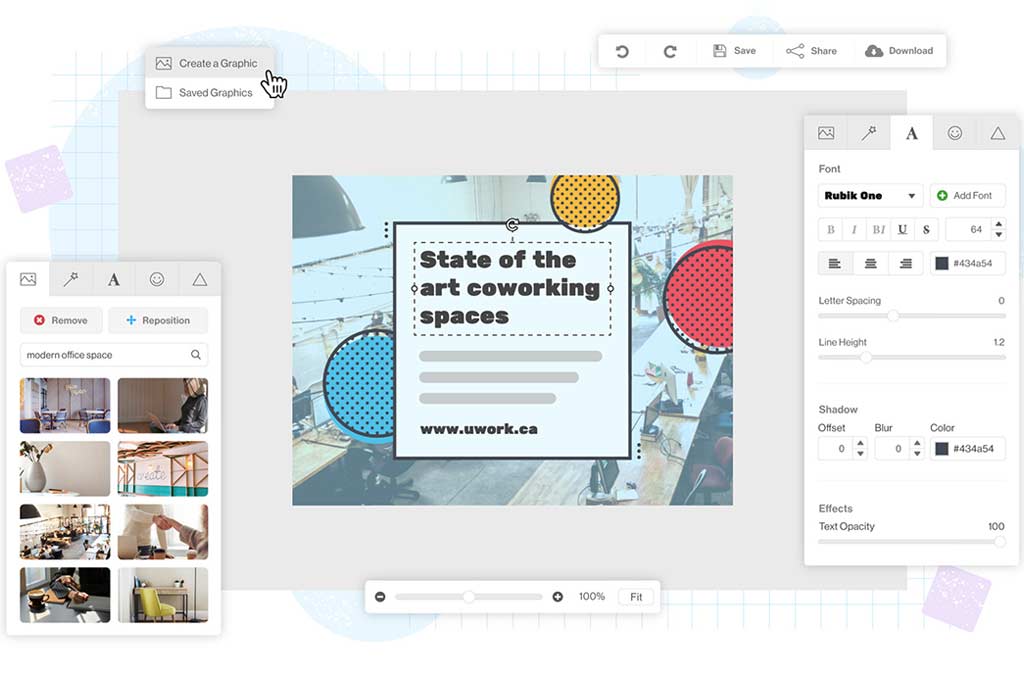
Task: Open image tab in right panel
Action: (826, 133)
